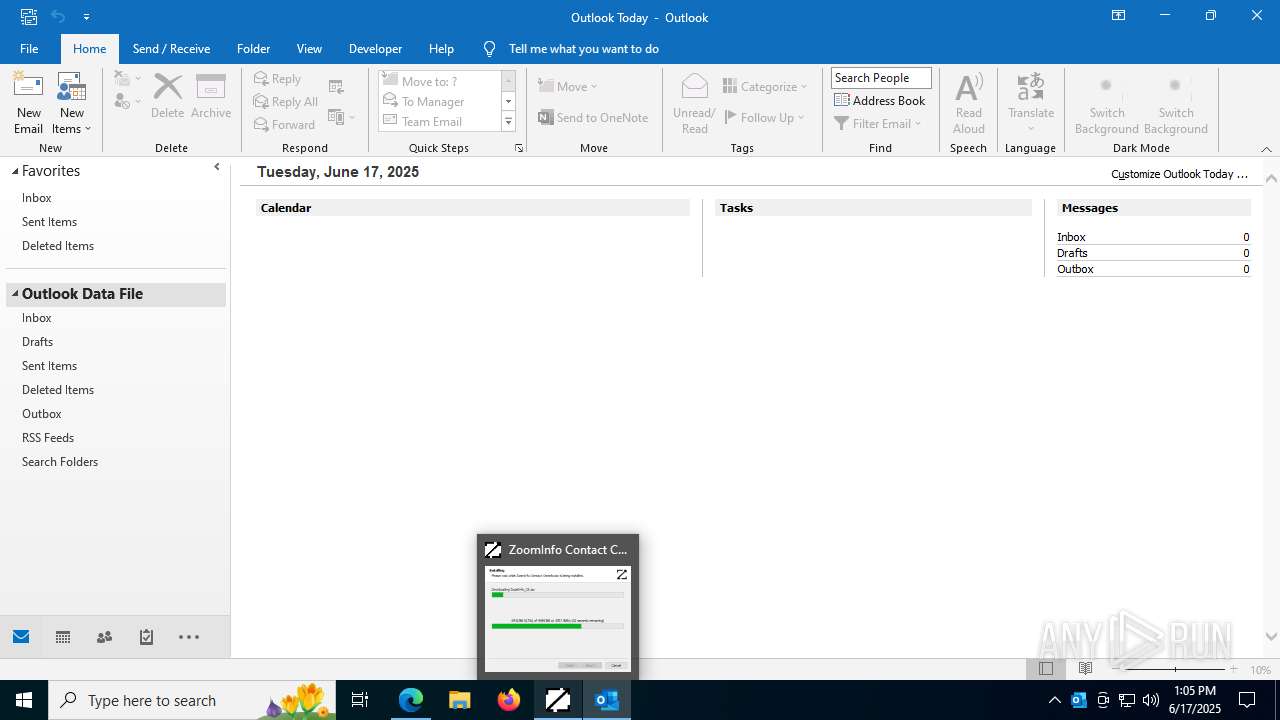Open Firefox from taskbar
Image resolution: width=1280 pixels, height=720 pixels.
click(x=509, y=700)
